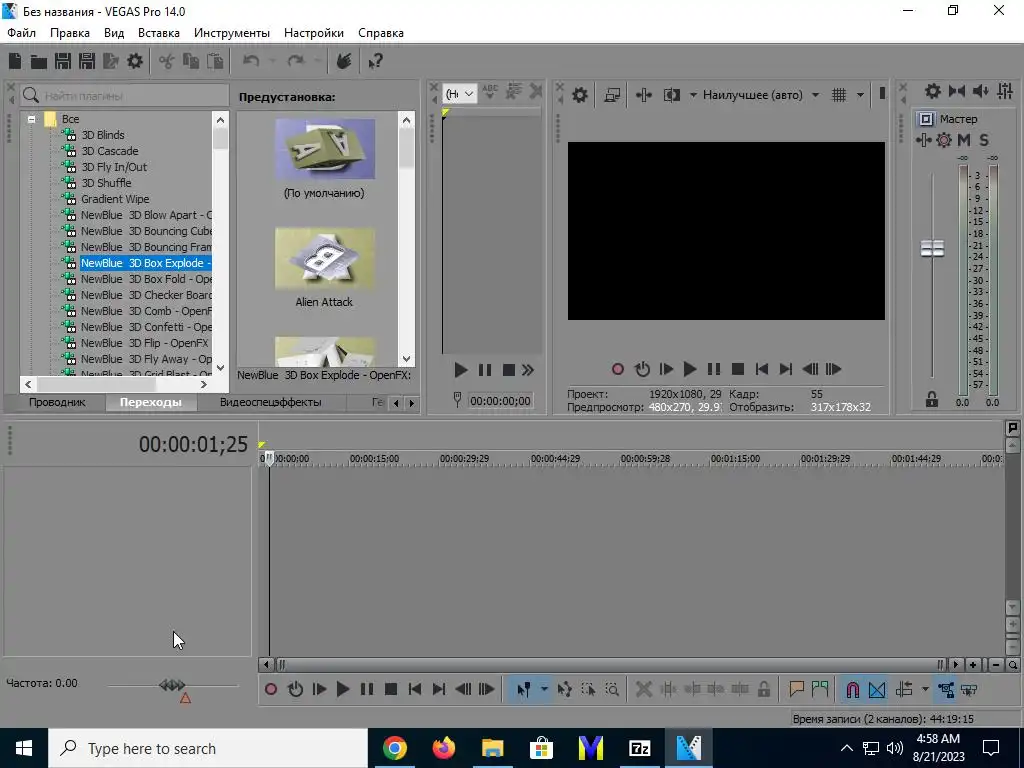Open the auto ripple mode dropdown arrow
This screenshot has height=768, width=1024.
pos(925,689)
